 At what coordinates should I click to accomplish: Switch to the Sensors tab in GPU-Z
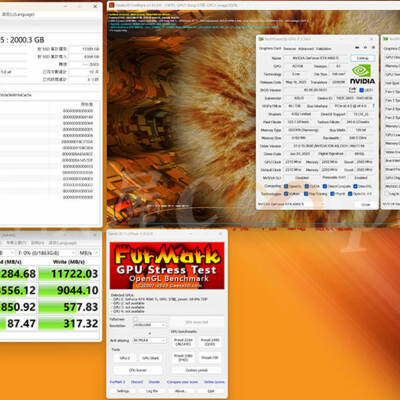tap(289, 49)
